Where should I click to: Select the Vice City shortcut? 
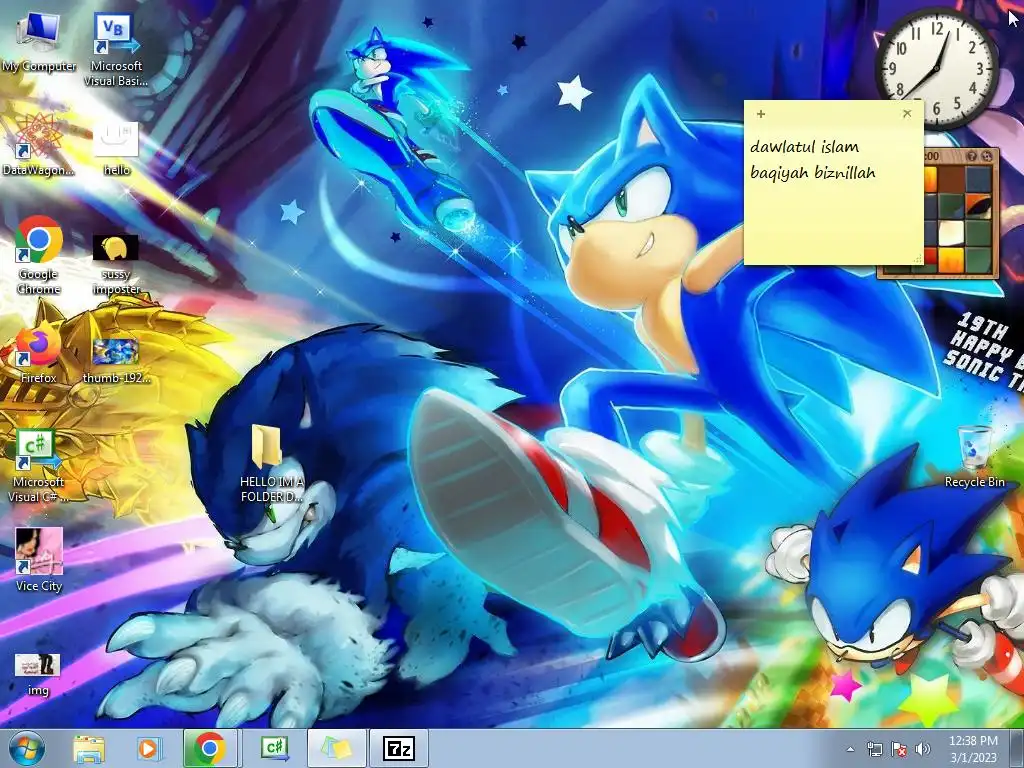(x=38, y=559)
